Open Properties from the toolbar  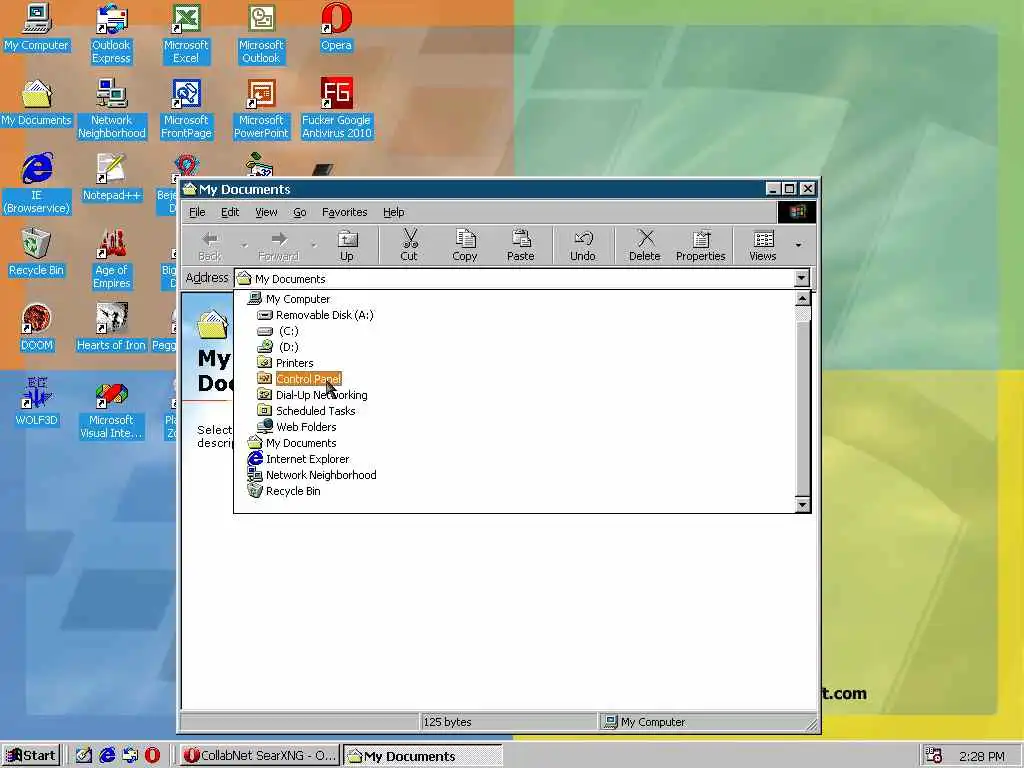click(x=701, y=245)
